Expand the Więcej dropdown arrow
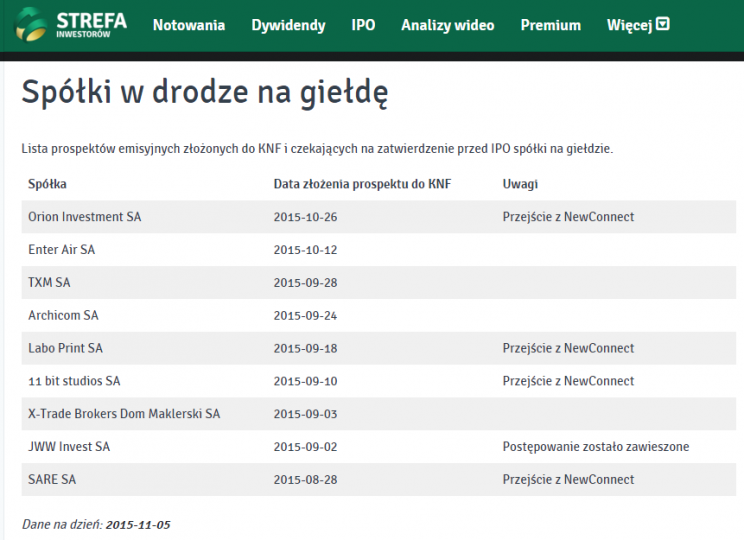 662,24
